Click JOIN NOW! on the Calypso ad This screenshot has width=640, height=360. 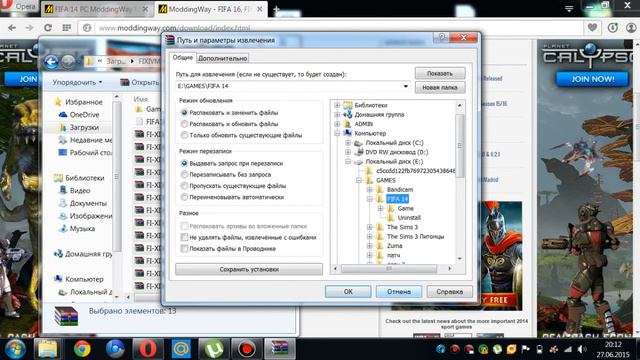tap(592, 79)
